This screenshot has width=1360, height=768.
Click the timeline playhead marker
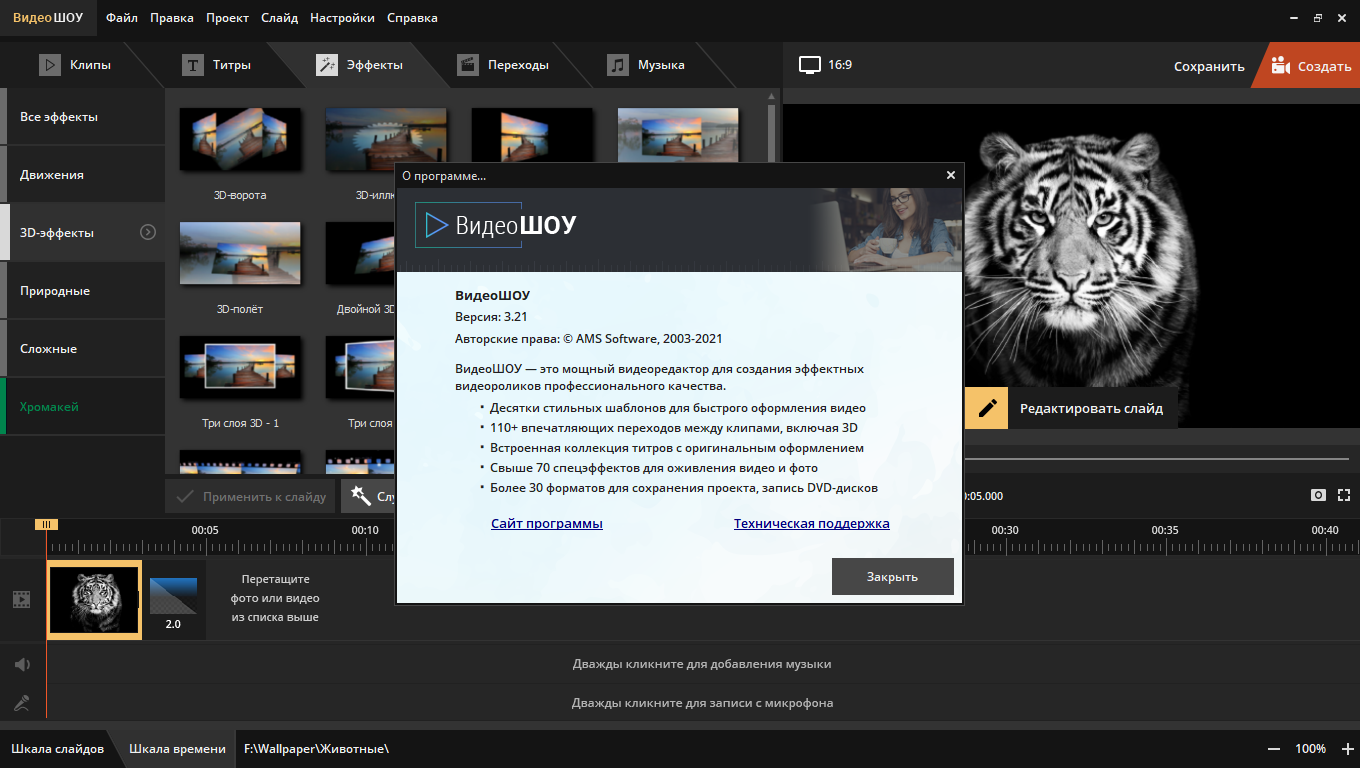point(45,524)
